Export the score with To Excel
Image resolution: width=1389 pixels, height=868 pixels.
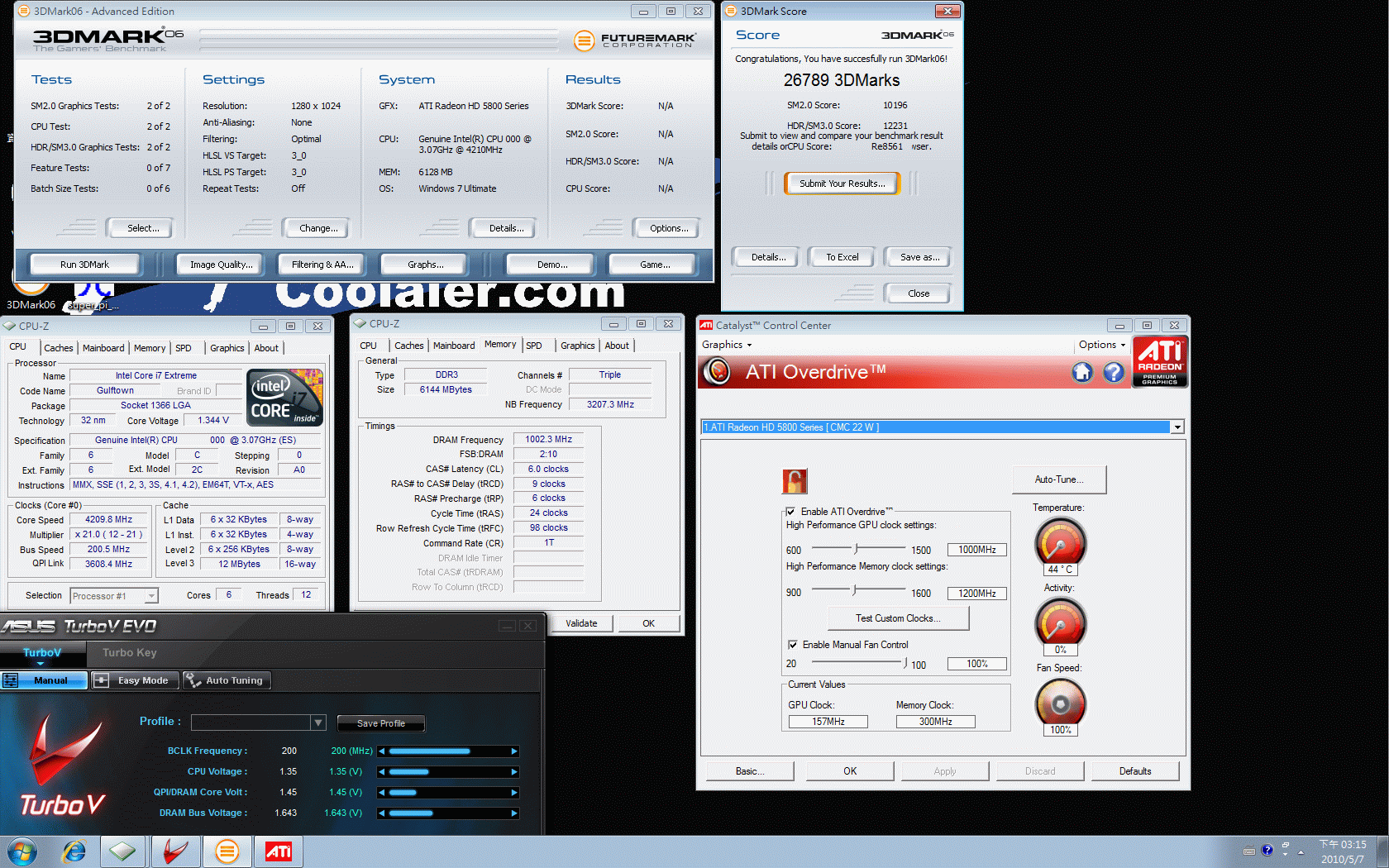(x=842, y=257)
